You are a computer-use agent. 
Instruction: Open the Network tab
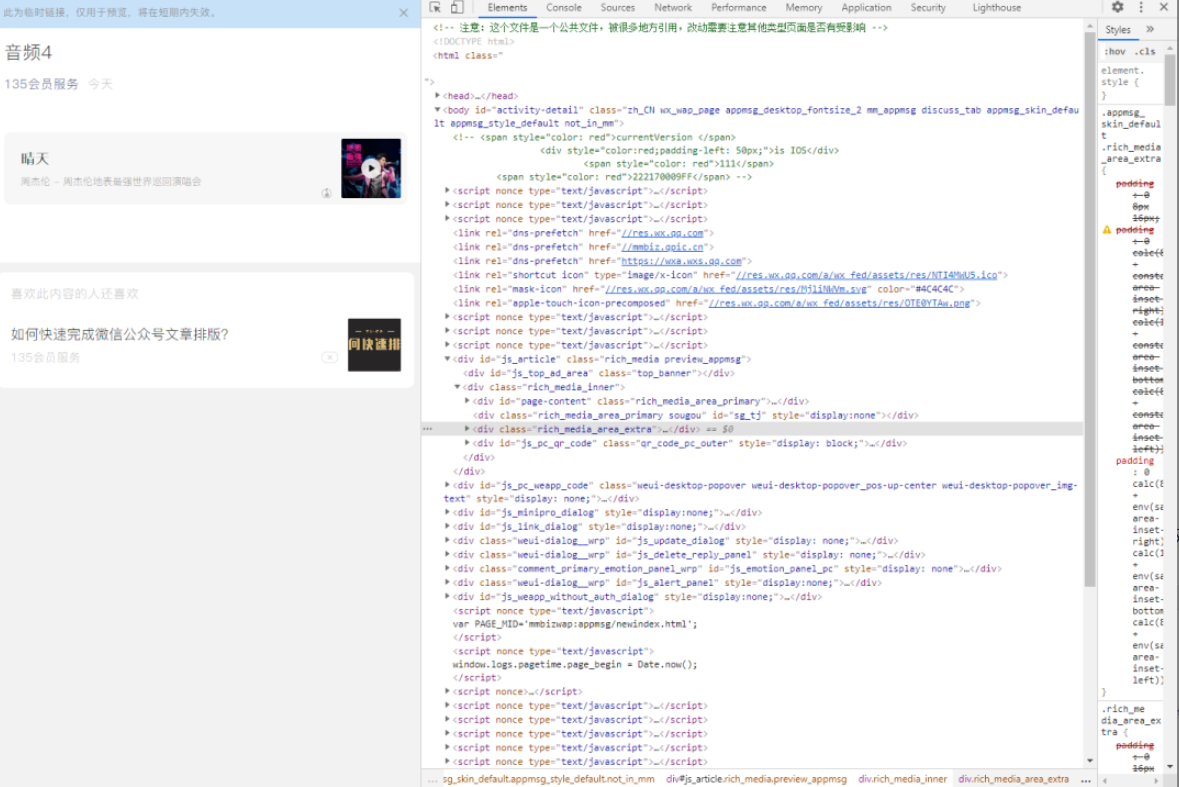tap(673, 8)
